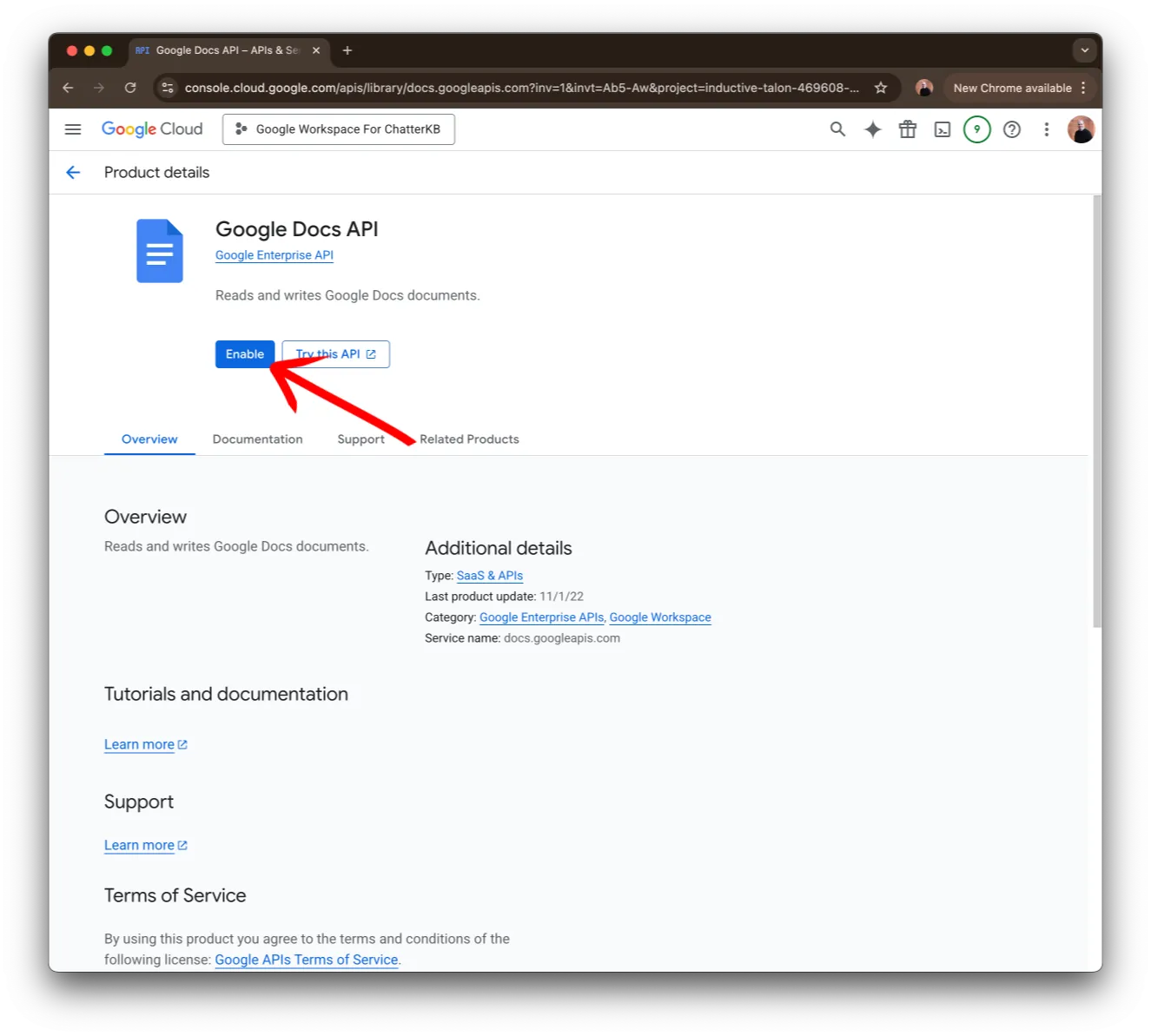Switch to the Related Products tab
Screen dimensions: 1151x1036
pyautogui.click(x=469, y=439)
